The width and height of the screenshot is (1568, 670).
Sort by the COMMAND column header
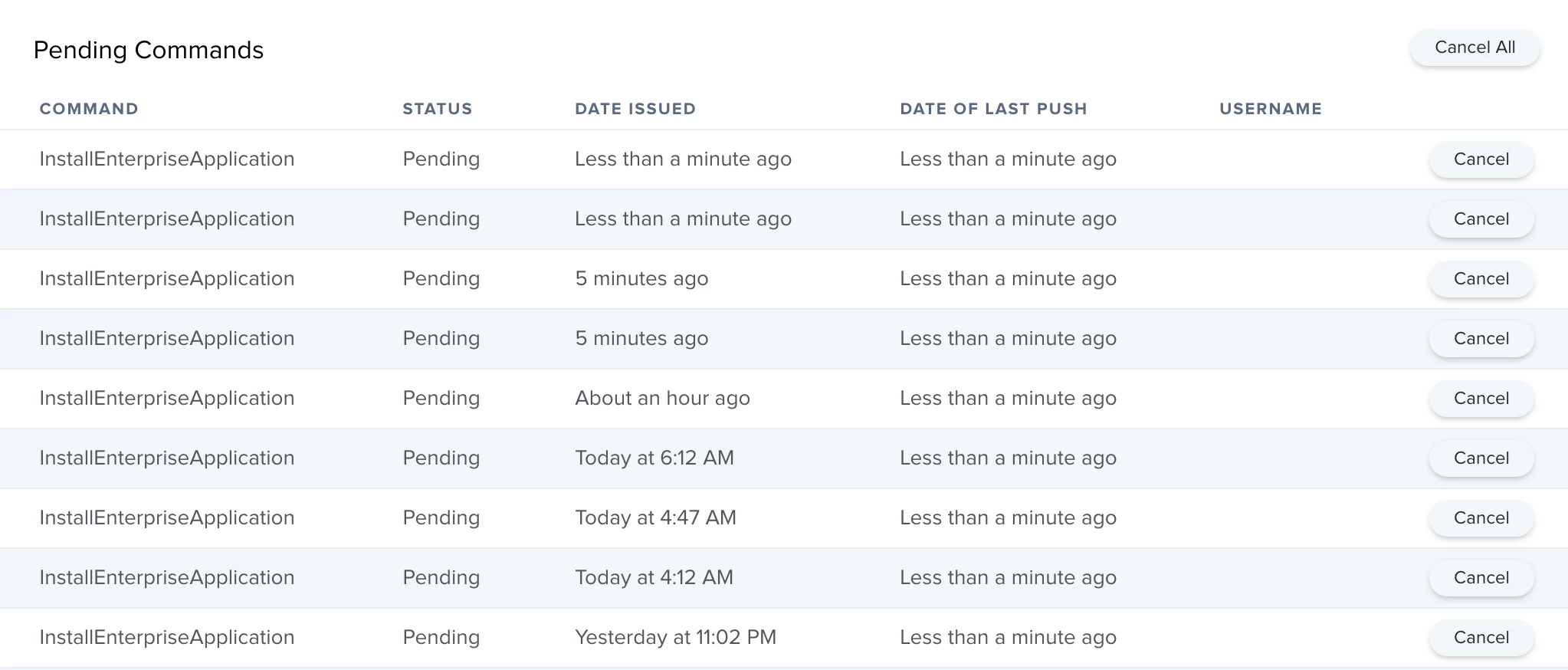tap(89, 109)
